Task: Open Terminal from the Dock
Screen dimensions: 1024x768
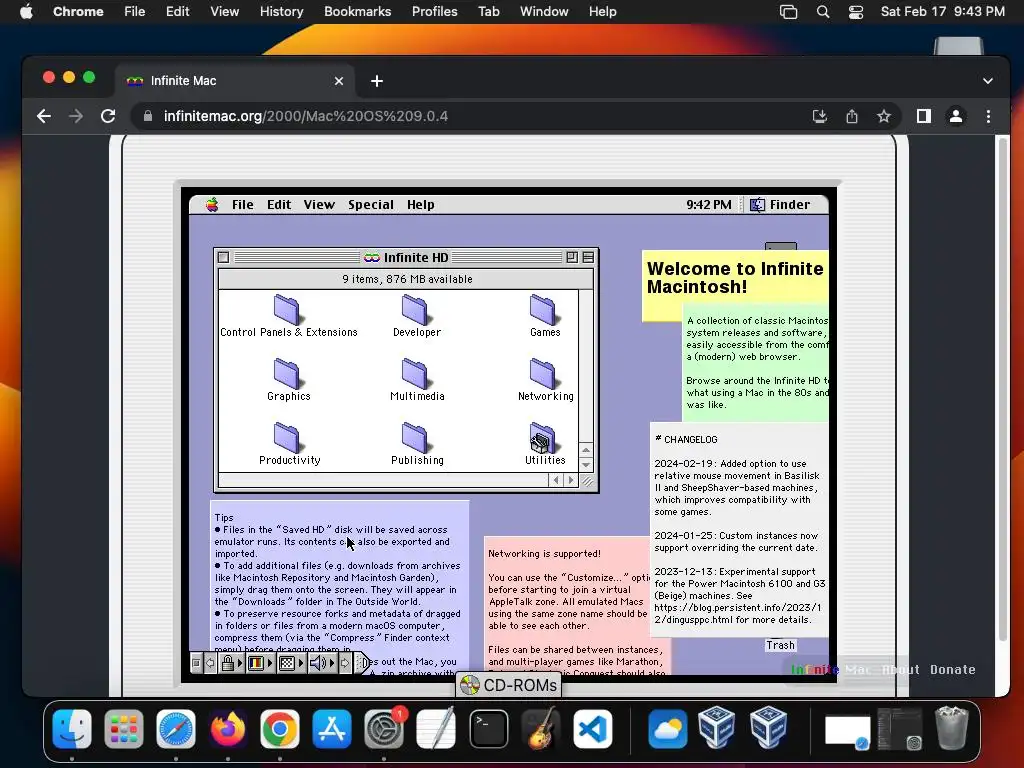Action: click(x=488, y=728)
